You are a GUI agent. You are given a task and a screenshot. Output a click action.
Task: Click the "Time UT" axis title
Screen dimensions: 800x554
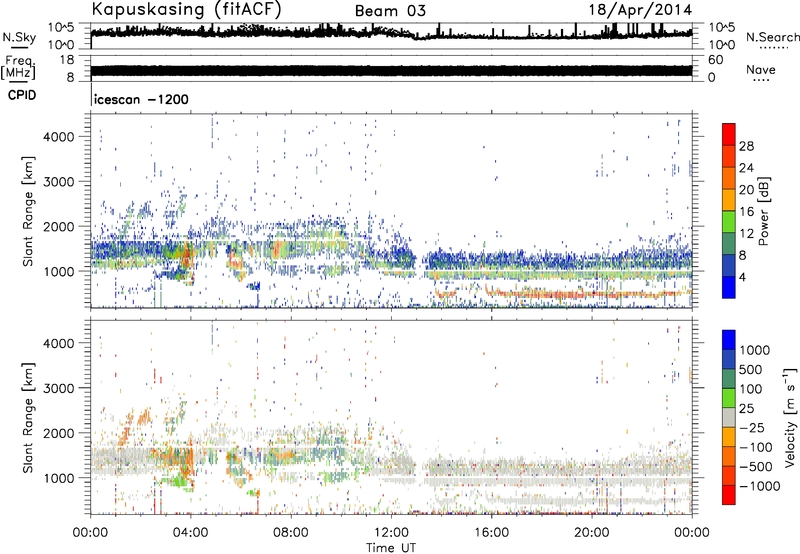coord(391,548)
